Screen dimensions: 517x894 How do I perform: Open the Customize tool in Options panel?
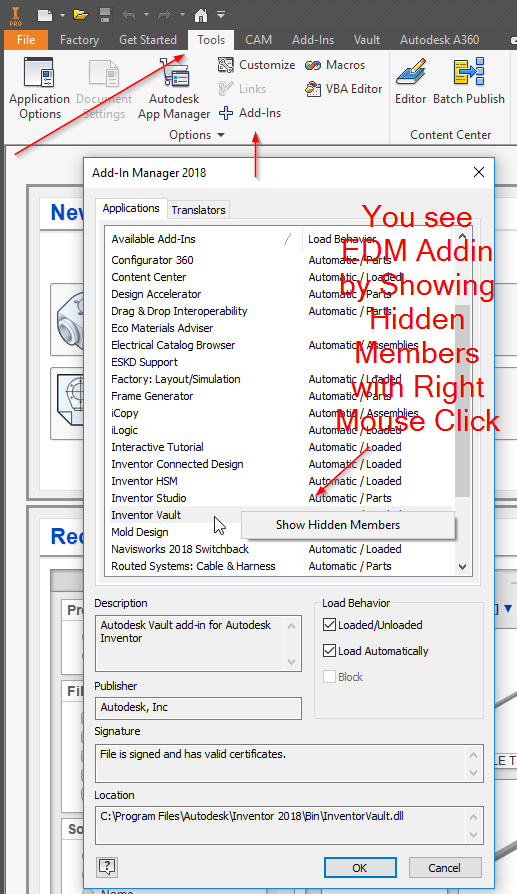257,65
